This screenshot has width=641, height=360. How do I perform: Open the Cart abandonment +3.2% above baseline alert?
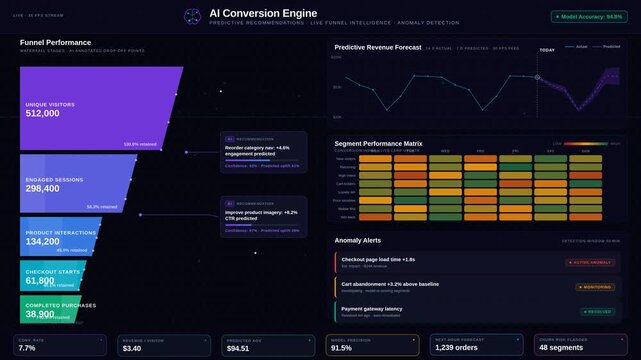pyautogui.click(x=477, y=287)
